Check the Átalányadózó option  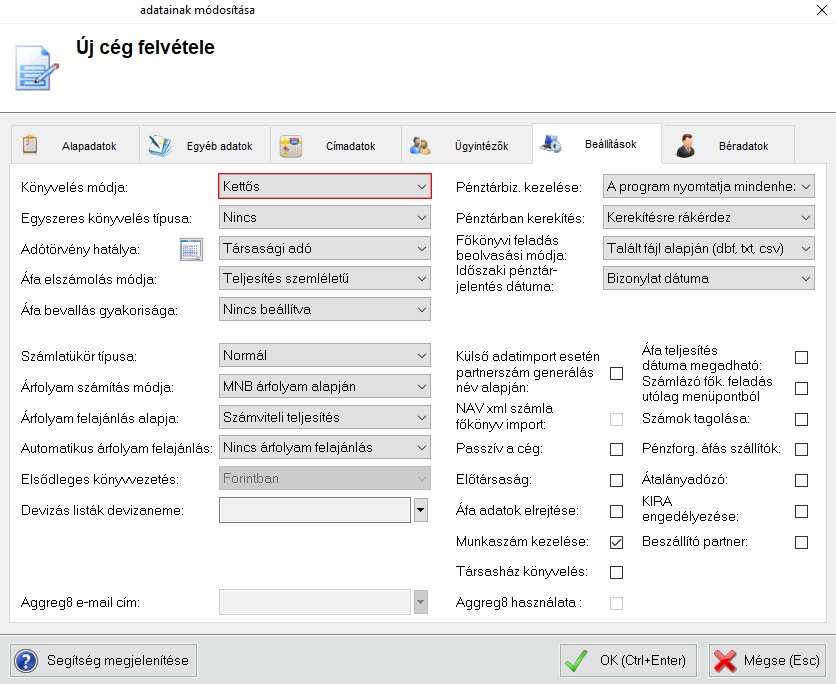(x=801, y=481)
